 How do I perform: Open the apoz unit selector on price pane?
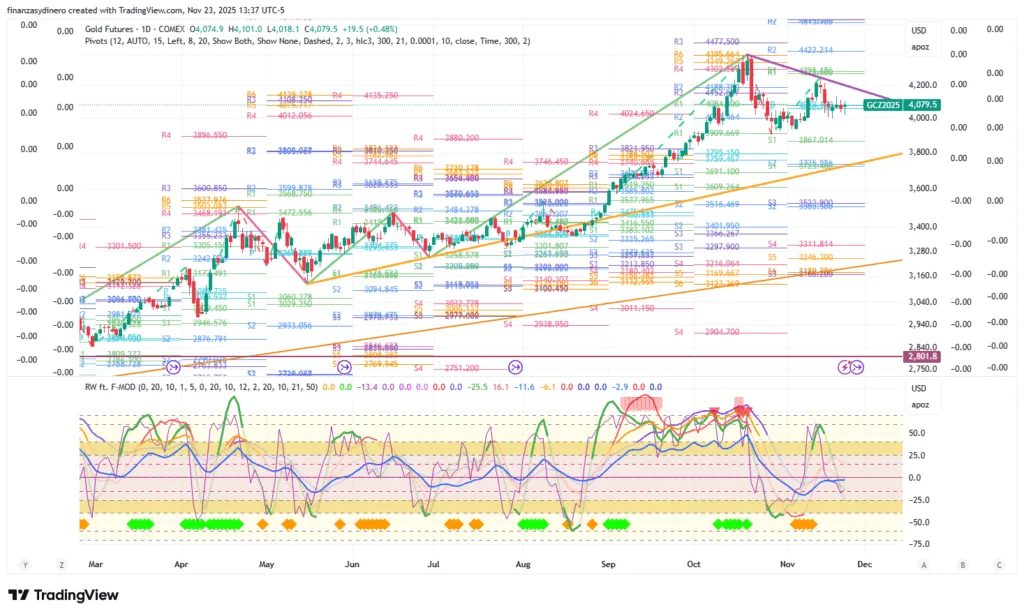coord(918,46)
